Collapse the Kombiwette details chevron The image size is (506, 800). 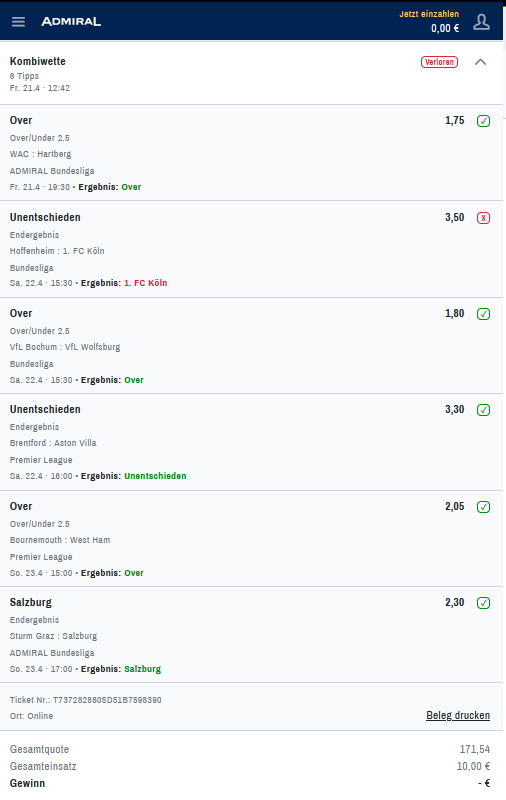[480, 62]
